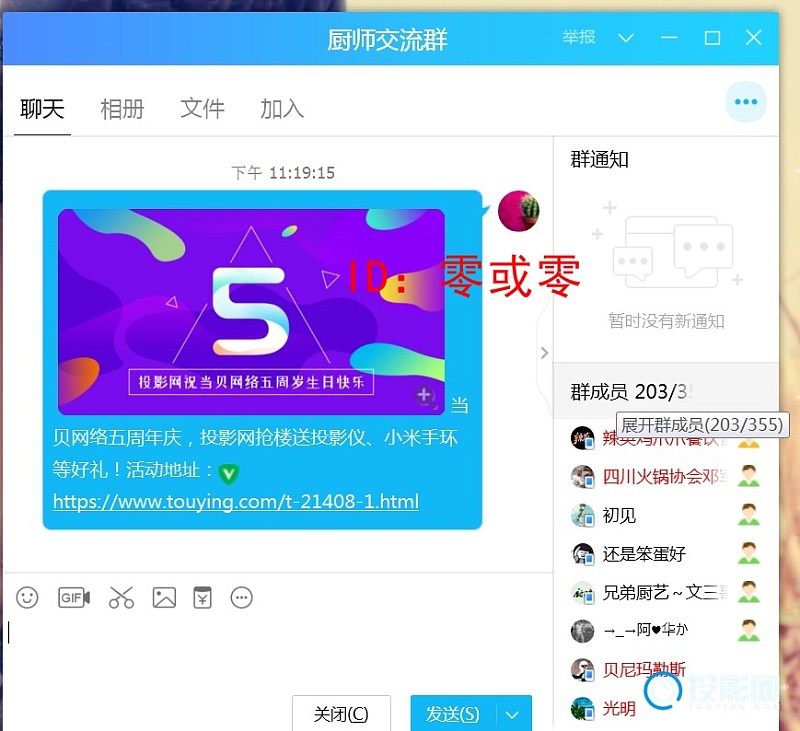Click the member role icon beside 初见
Viewport: 800px width, 731px height.
coord(748,515)
